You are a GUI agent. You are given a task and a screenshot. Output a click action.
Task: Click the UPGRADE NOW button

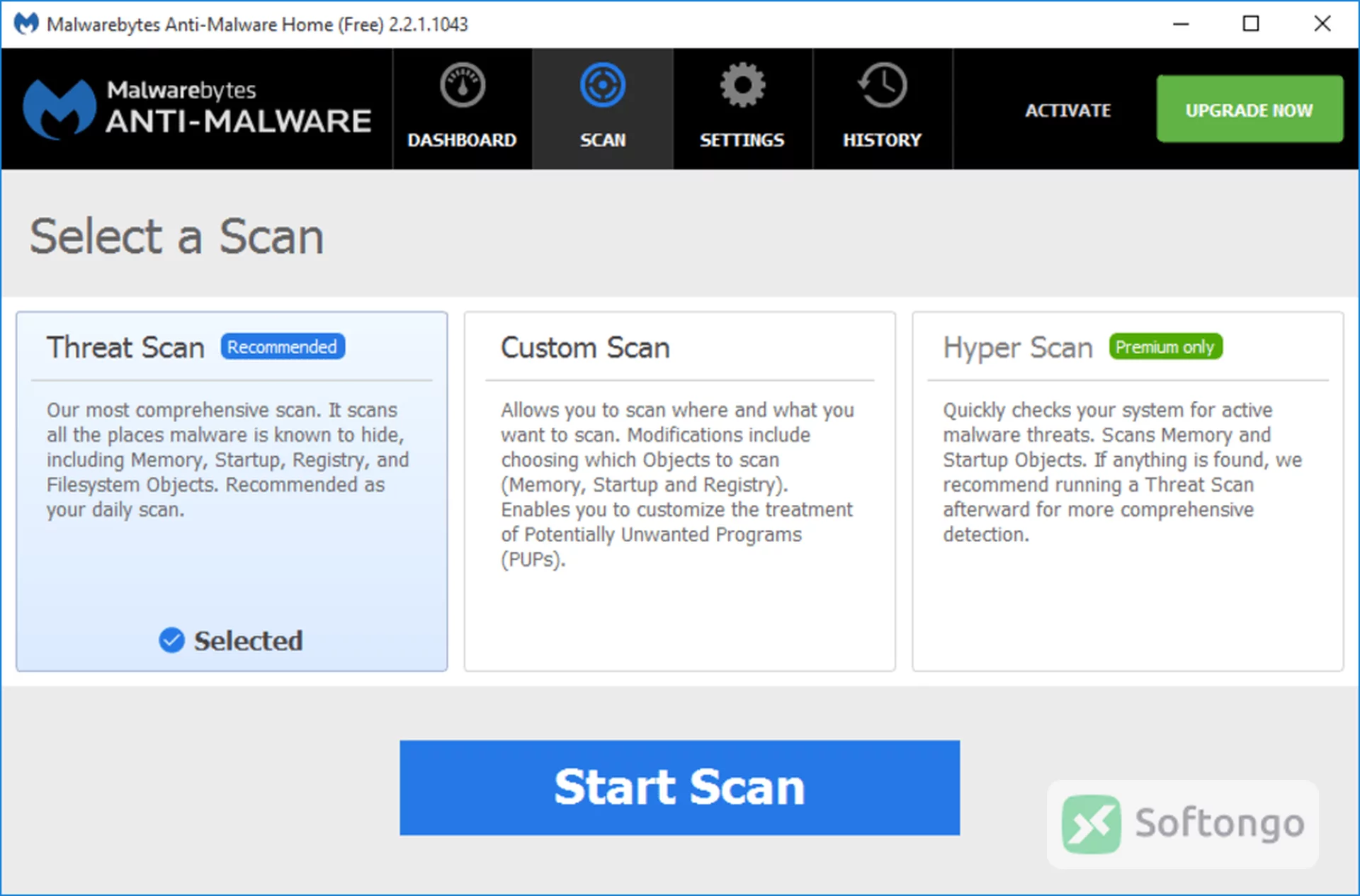pos(1249,109)
